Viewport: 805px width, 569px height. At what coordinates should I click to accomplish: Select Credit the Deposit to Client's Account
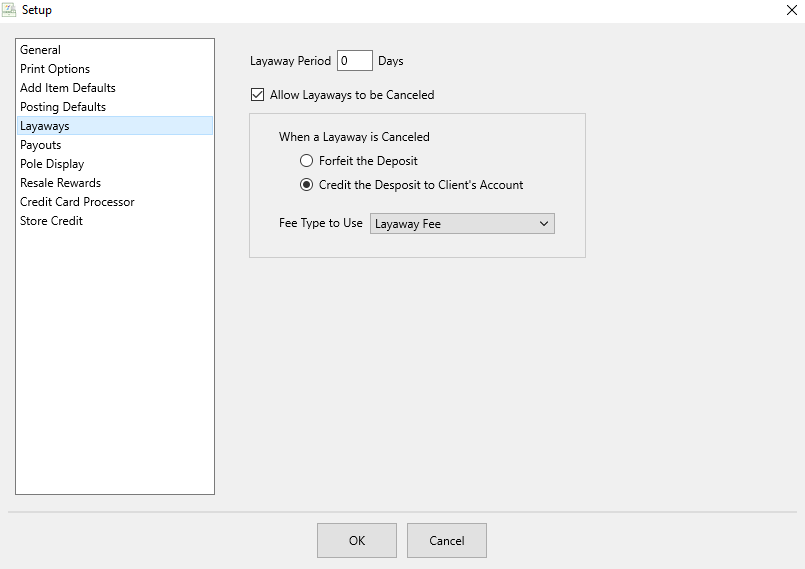point(306,185)
